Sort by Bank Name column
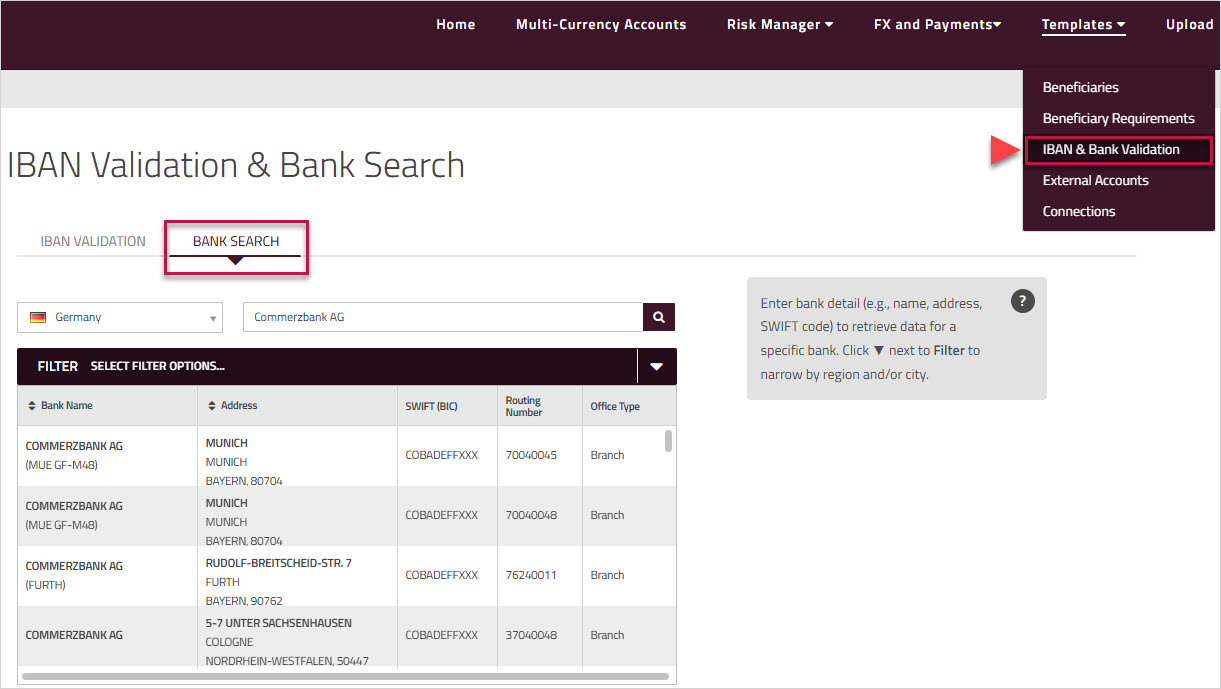The width and height of the screenshot is (1221, 689). pyautogui.click(x=60, y=406)
